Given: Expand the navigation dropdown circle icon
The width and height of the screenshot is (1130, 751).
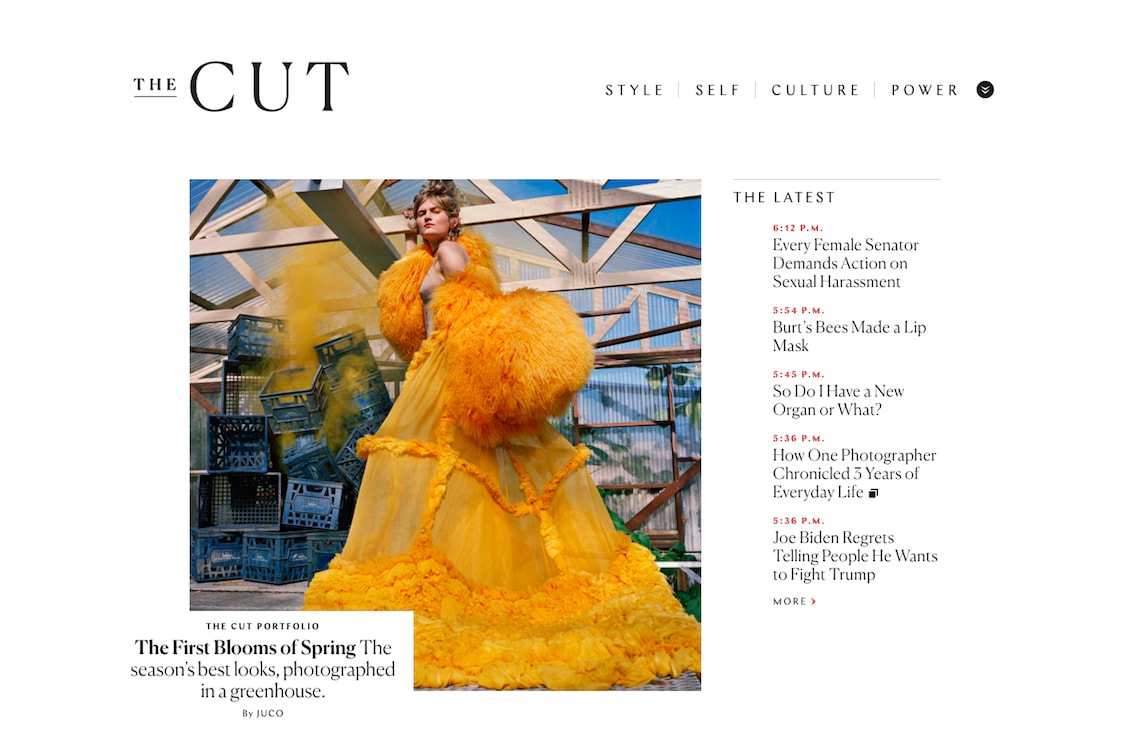Looking at the screenshot, I should (x=985, y=89).
